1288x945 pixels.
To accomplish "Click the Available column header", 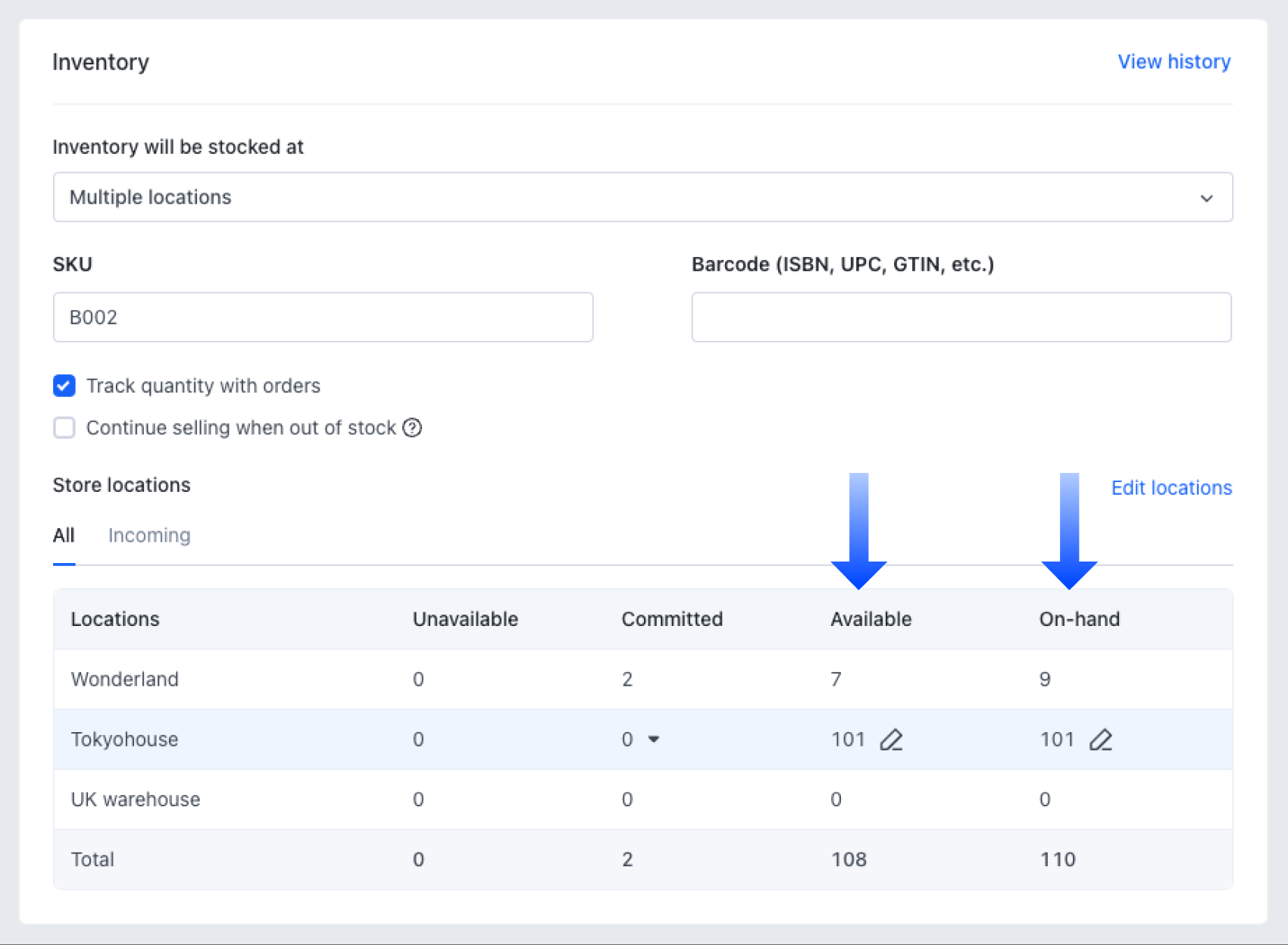I will point(871,619).
